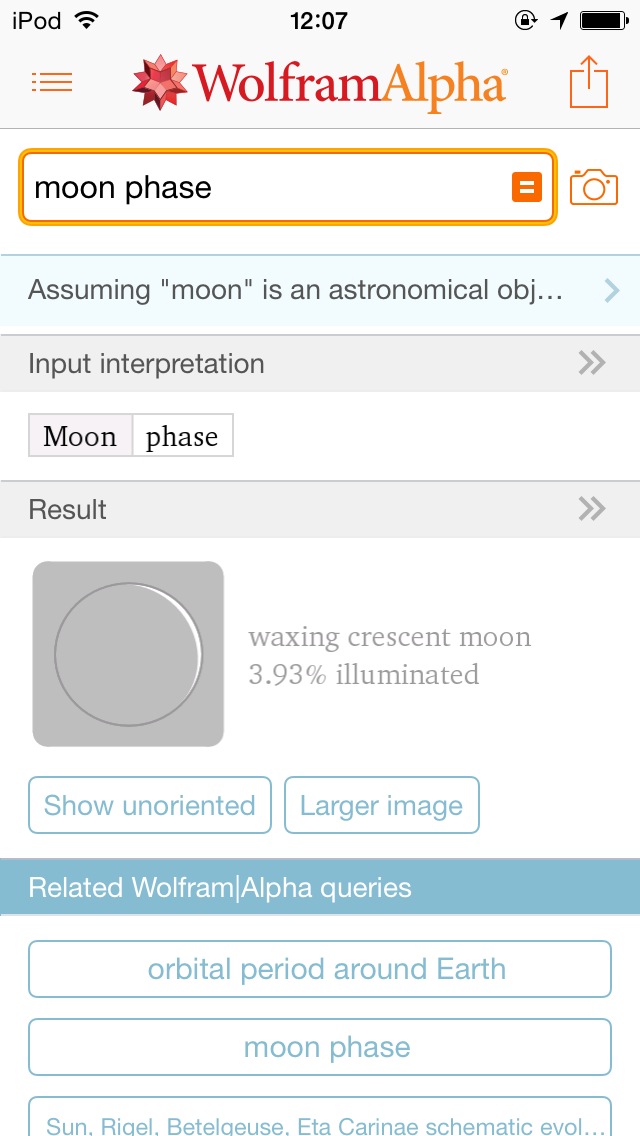Expand the Input interpretation section chevrons
The height and width of the screenshot is (1136, 640).
[x=592, y=363]
